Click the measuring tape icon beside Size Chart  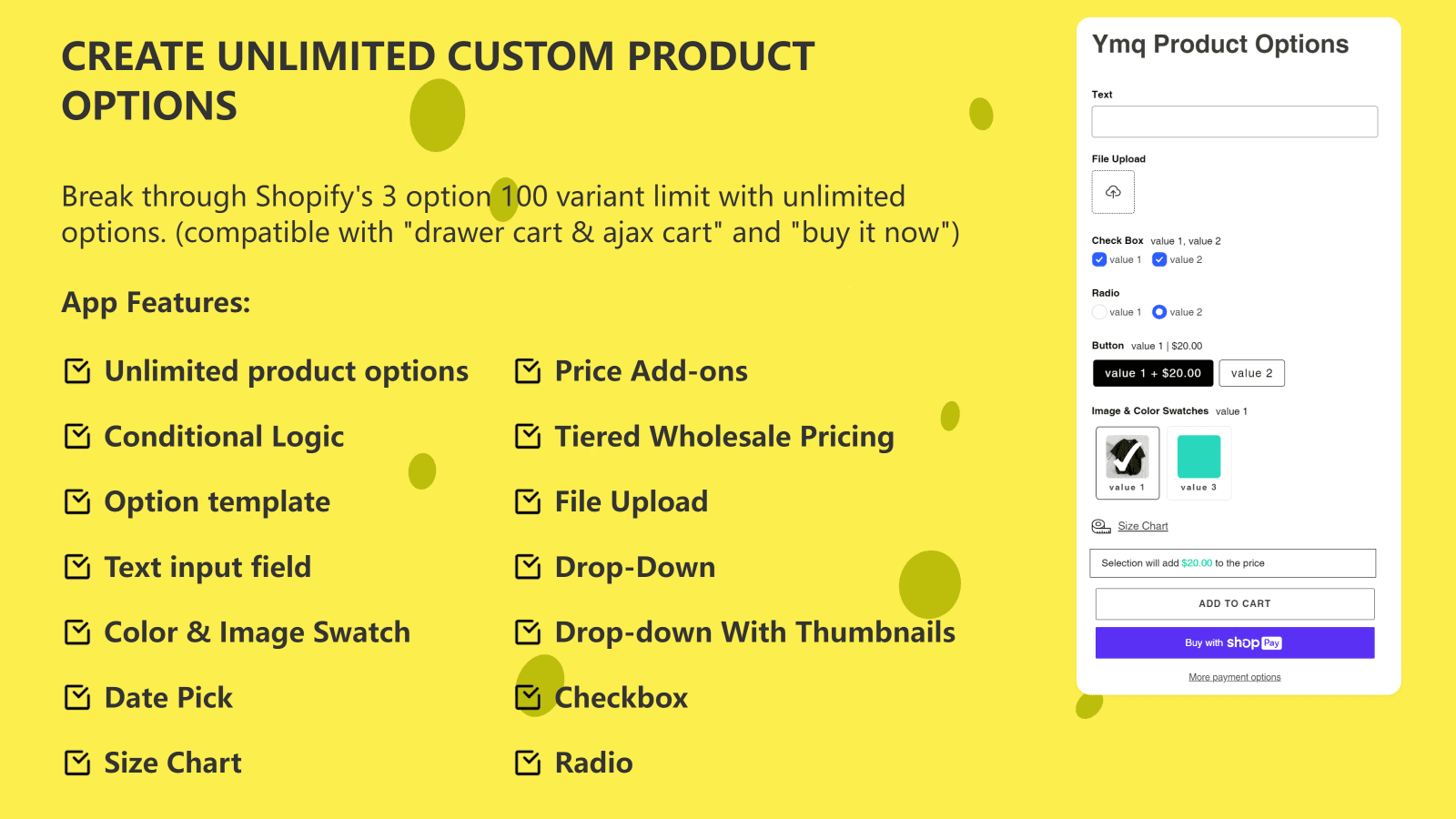click(x=1100, y=526)
